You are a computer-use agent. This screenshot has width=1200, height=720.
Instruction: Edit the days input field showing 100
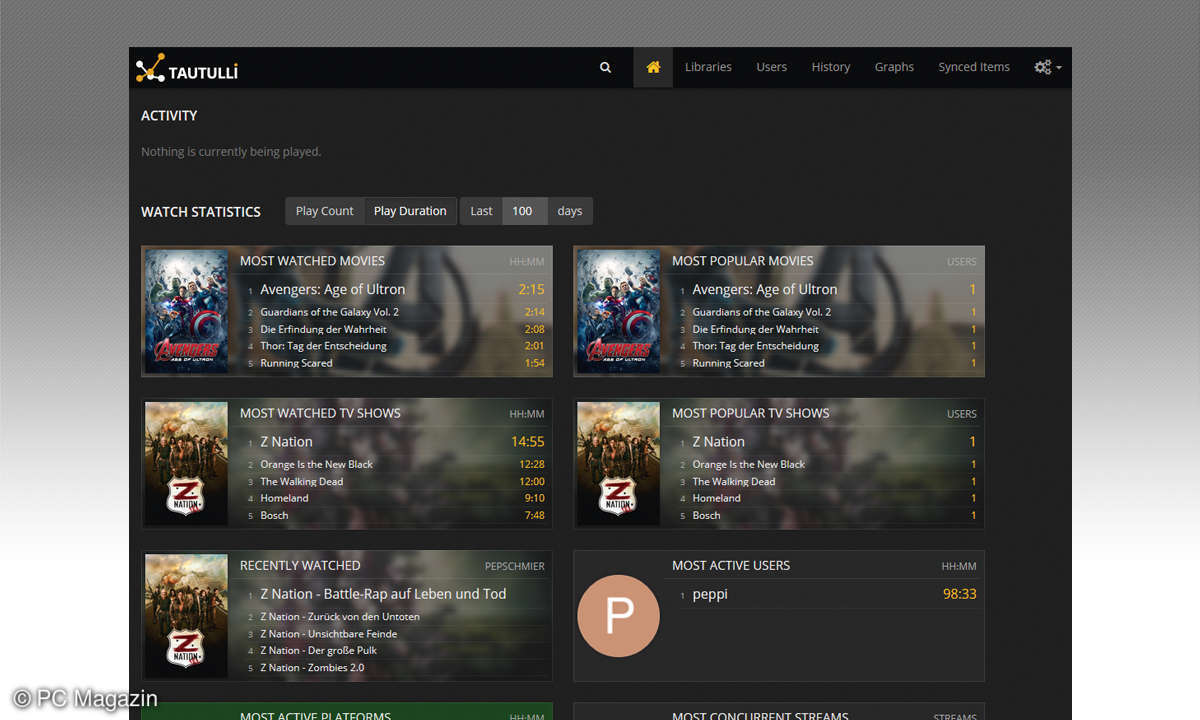(x=524, y=211)
